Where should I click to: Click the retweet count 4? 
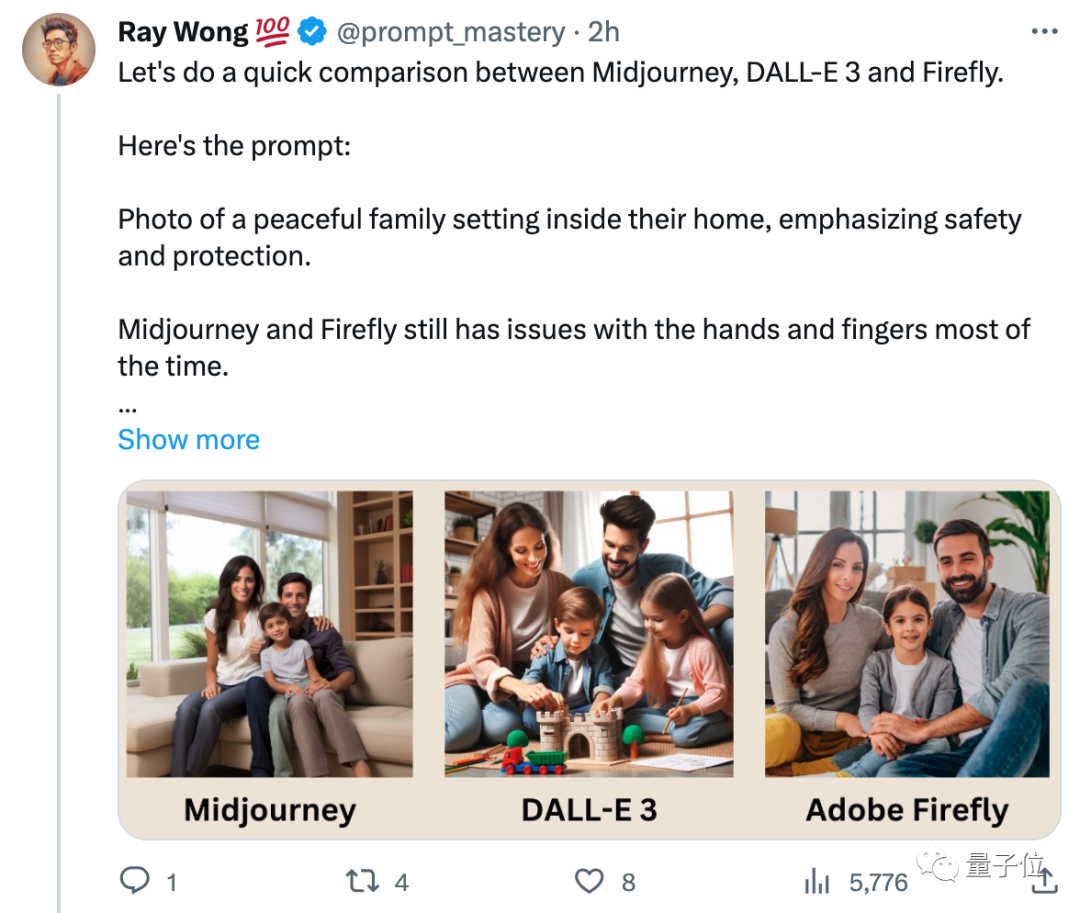click(x=401, y=882)
